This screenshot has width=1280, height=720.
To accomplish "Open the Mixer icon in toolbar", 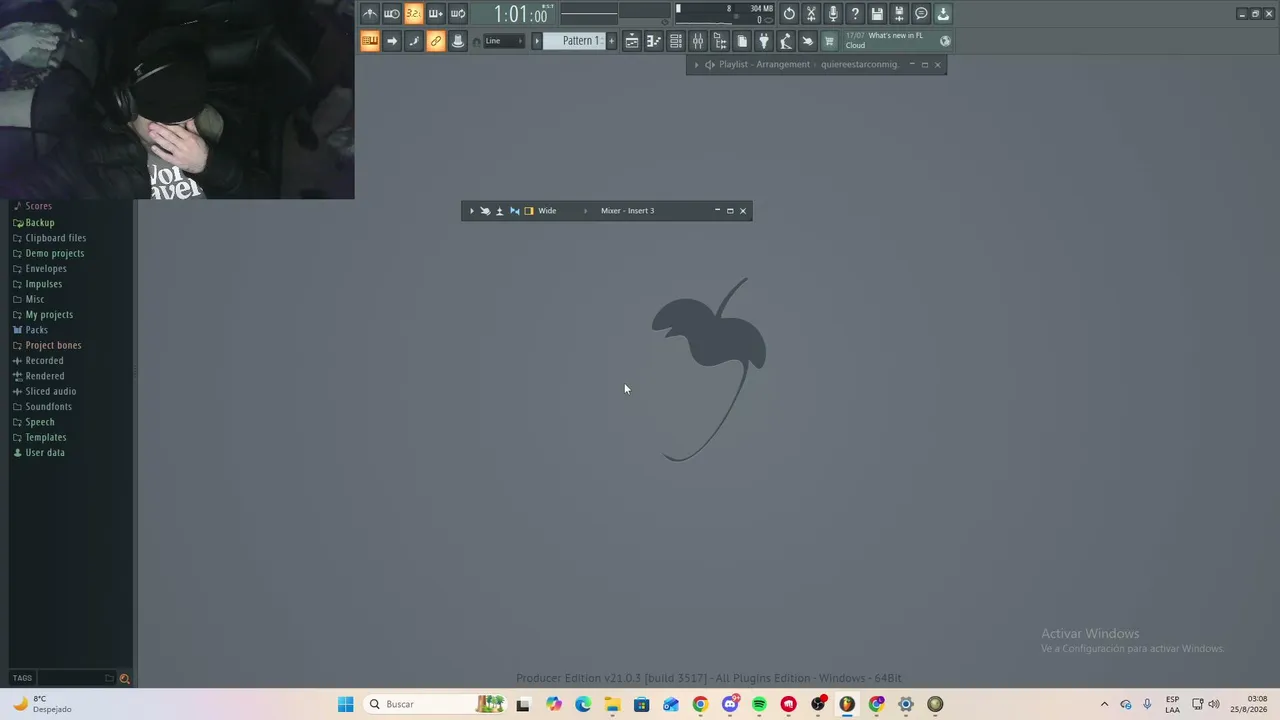I will (698, 41).
